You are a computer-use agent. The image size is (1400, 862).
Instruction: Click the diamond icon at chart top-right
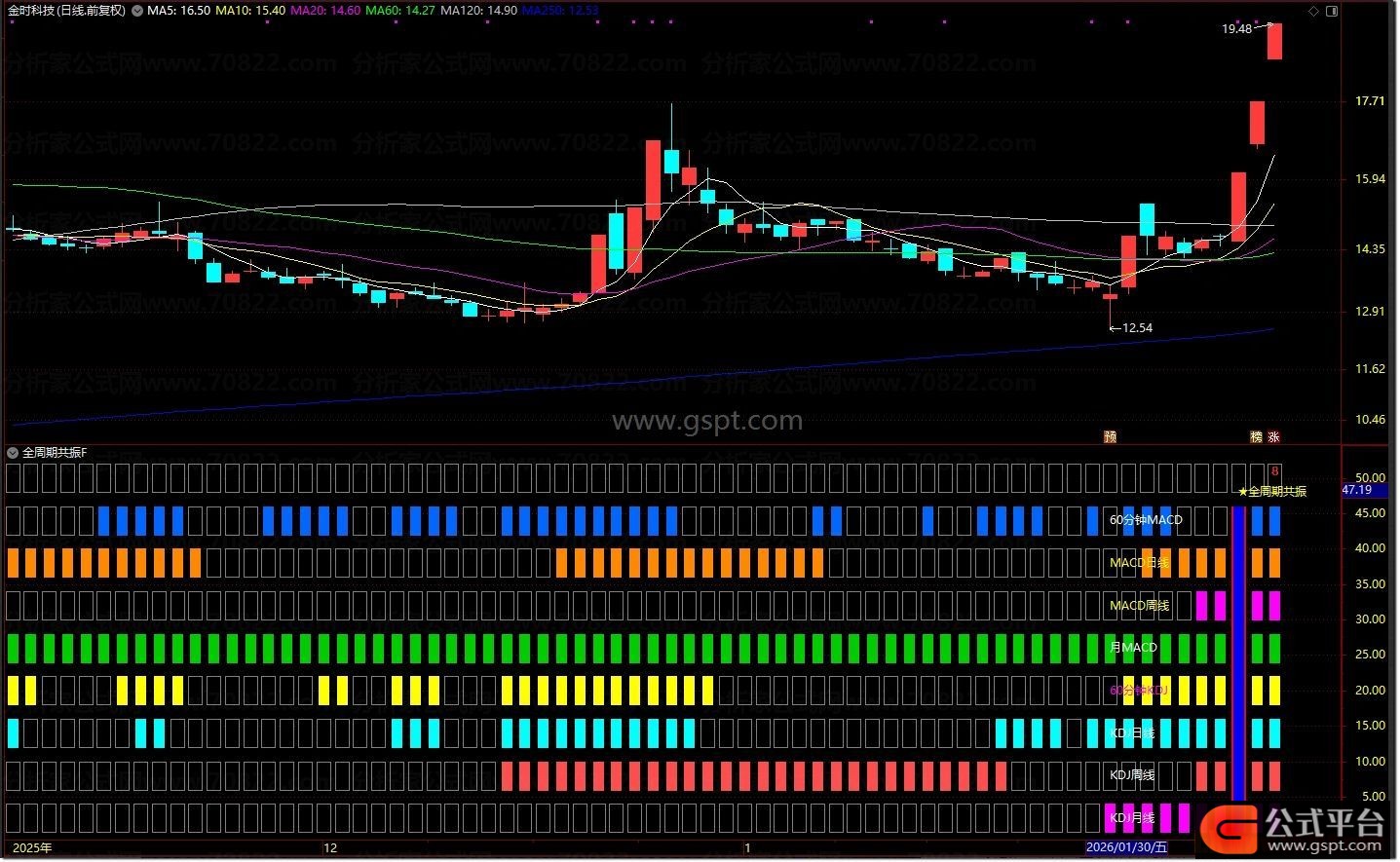click(1314, 11)
